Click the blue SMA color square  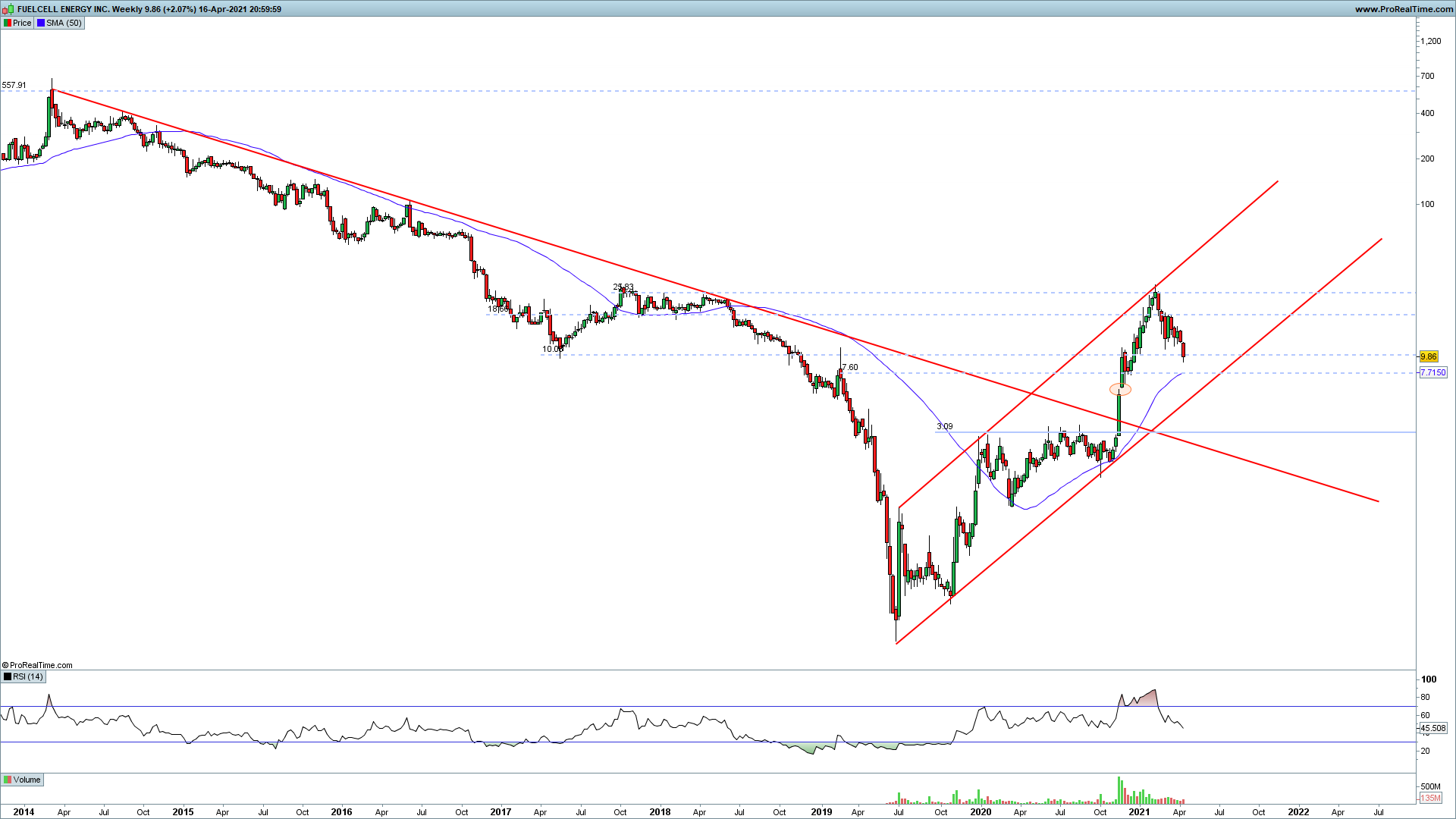(x=41, y=23)
